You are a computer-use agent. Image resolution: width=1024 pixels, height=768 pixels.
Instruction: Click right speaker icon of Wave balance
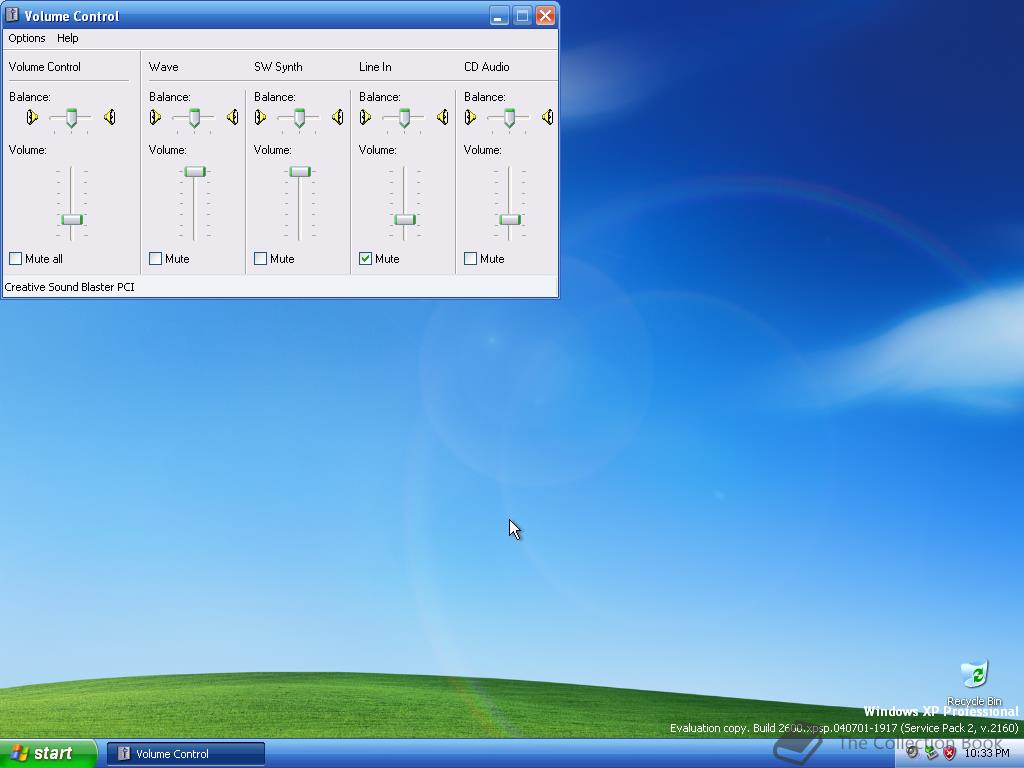point(232,118)
